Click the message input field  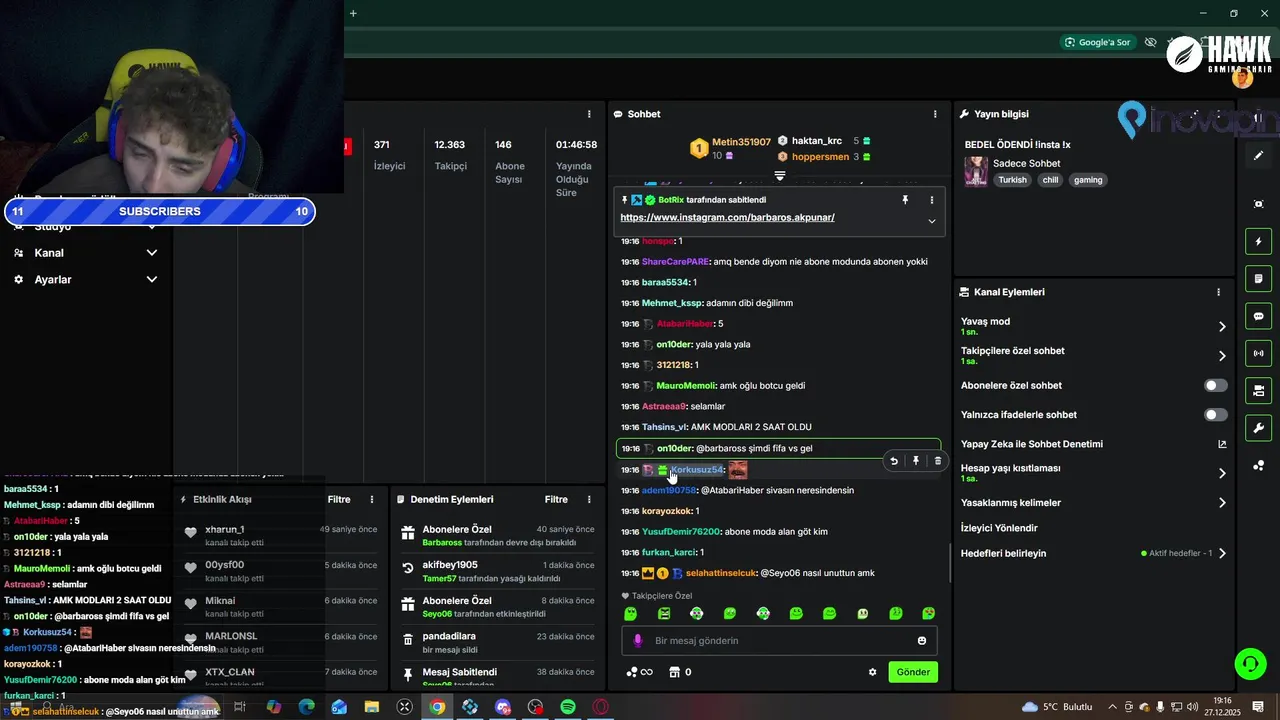click(777, 641)
